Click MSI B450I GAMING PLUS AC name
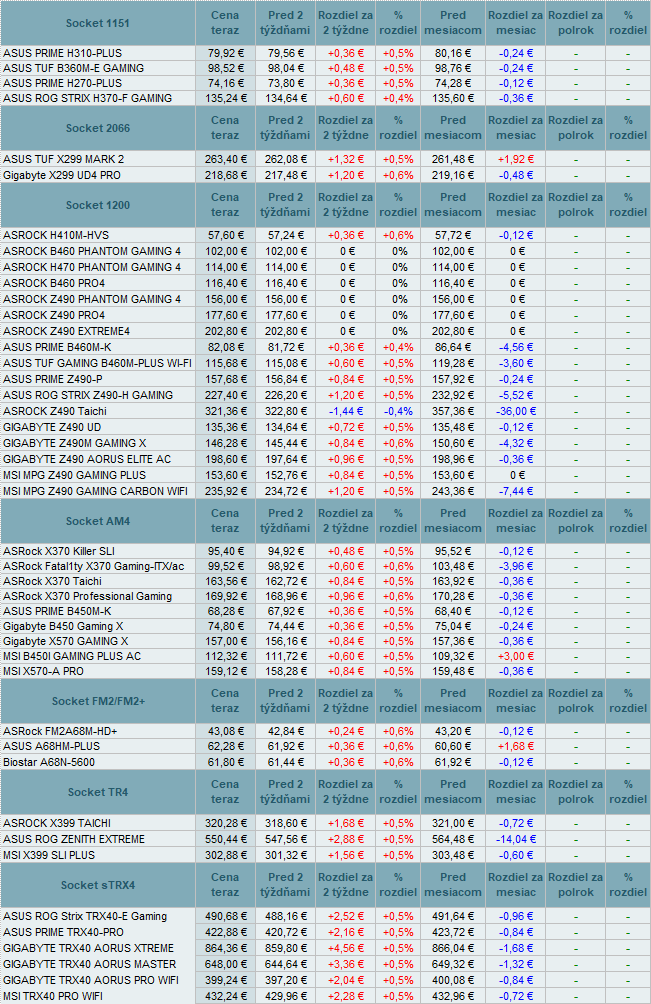Viewport: 651px width, 1004px height. [x=72, y=656]
